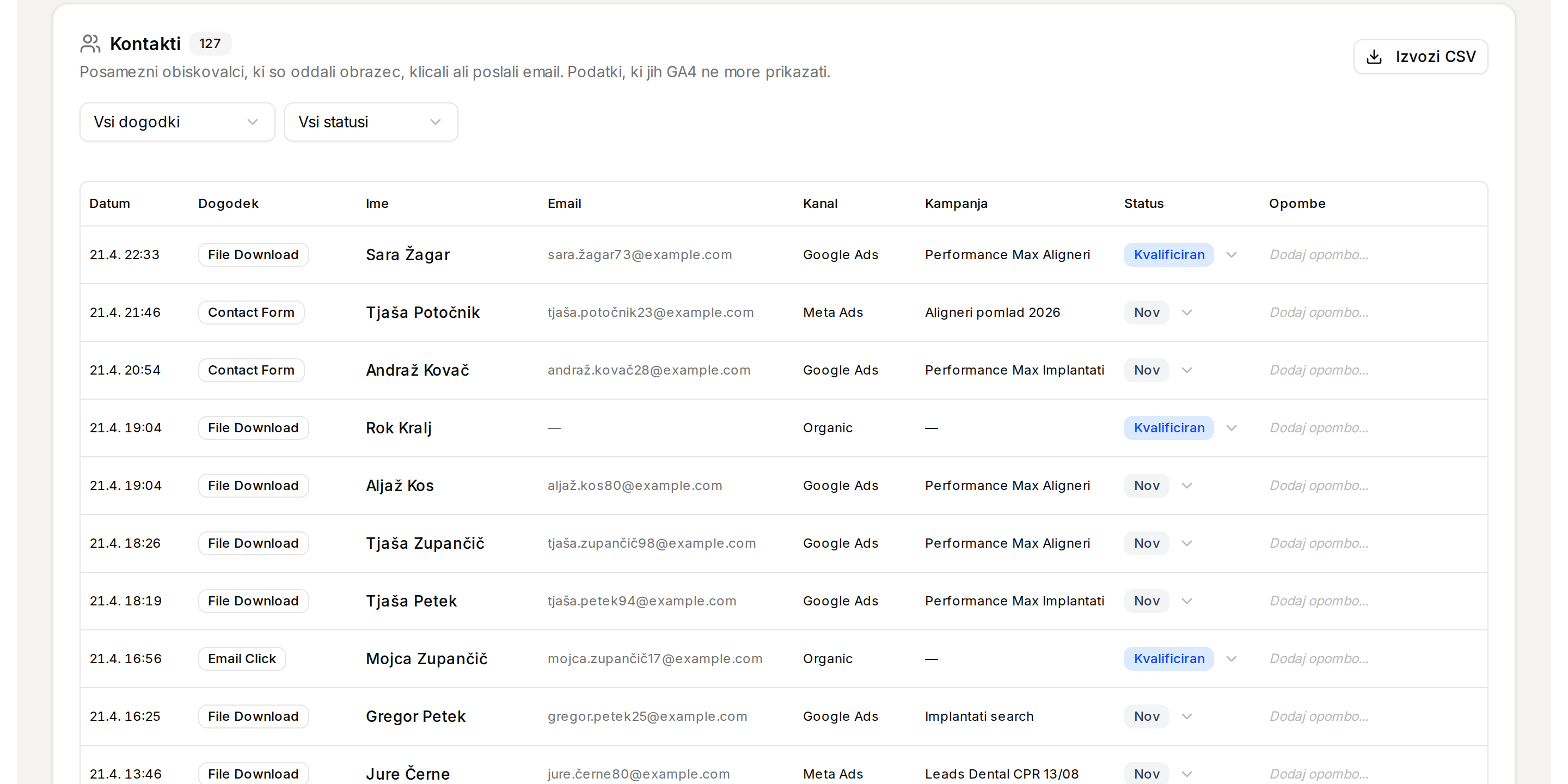Click campaign Implantati search
Screen dimensions: 1568x784
click(x=979, y=716)
